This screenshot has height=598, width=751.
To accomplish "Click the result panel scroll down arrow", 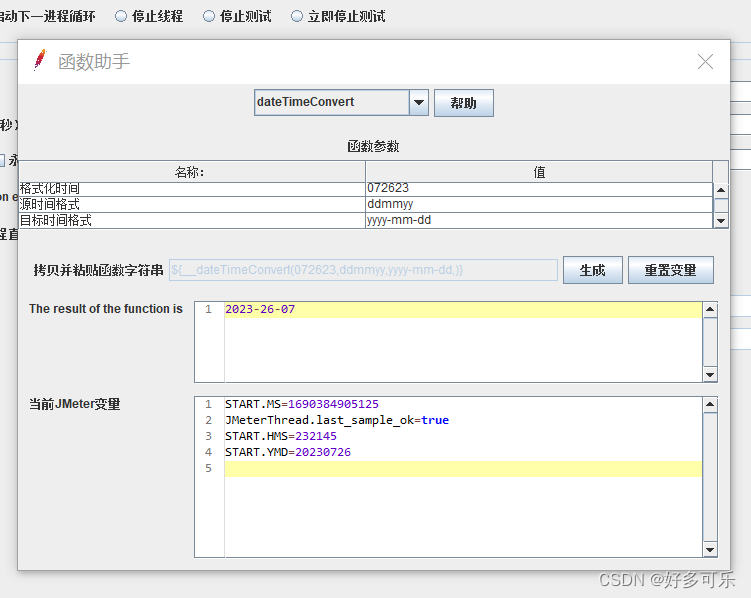I will 710,375.
